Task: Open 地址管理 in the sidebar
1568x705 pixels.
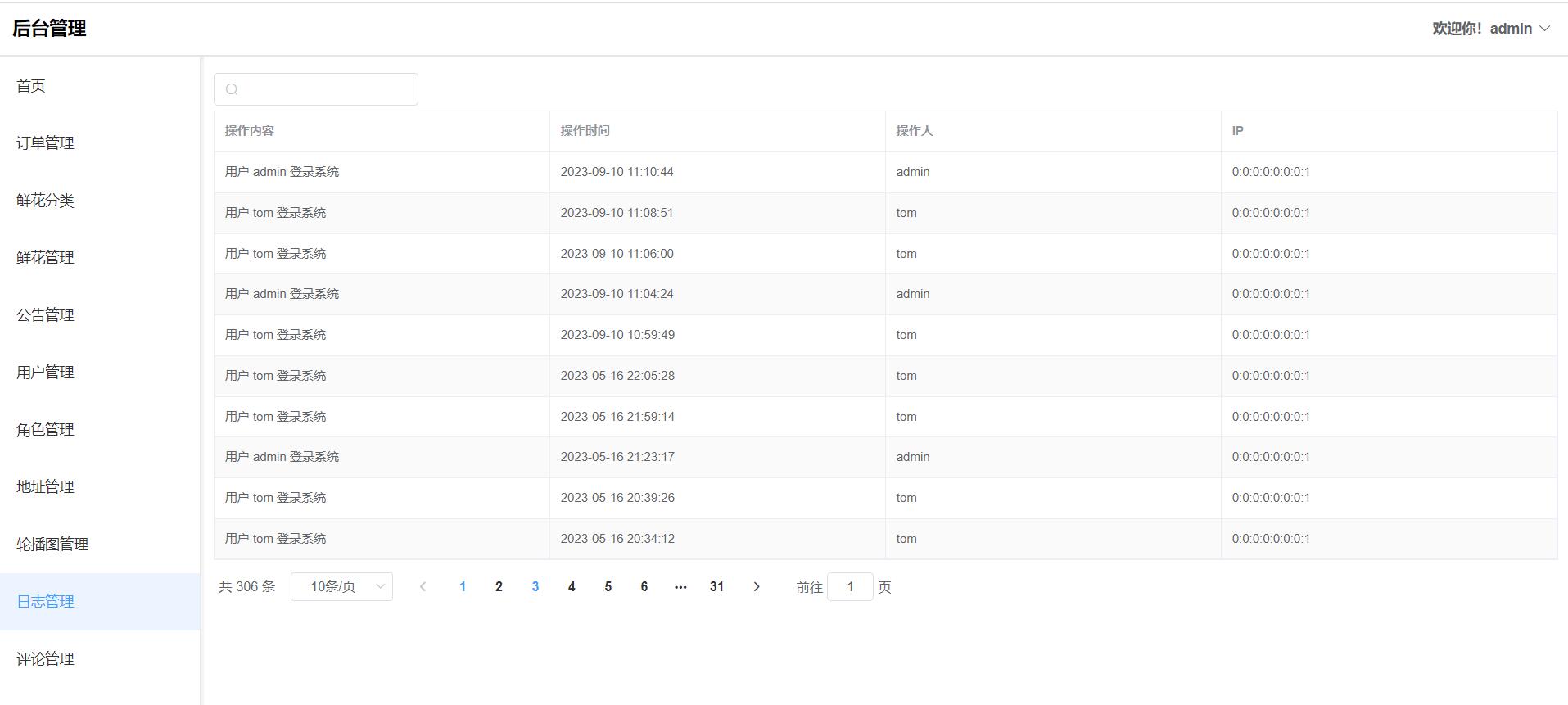Action: coord(100,487)
